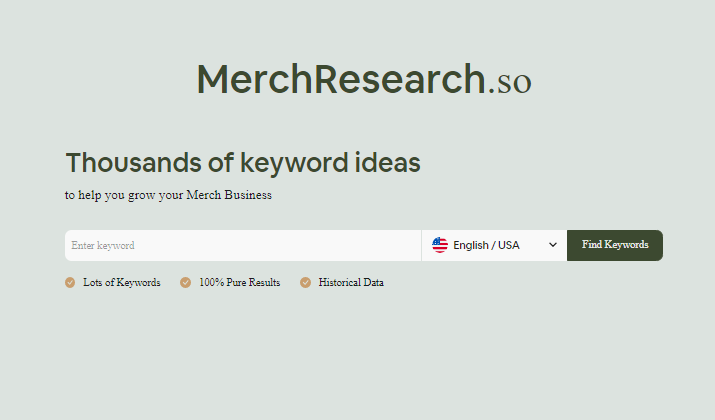Click the dropdown chevron arrow beside English / USA
Image resolution: width=715 pixels, height=420 pixels.
(553, 245)
